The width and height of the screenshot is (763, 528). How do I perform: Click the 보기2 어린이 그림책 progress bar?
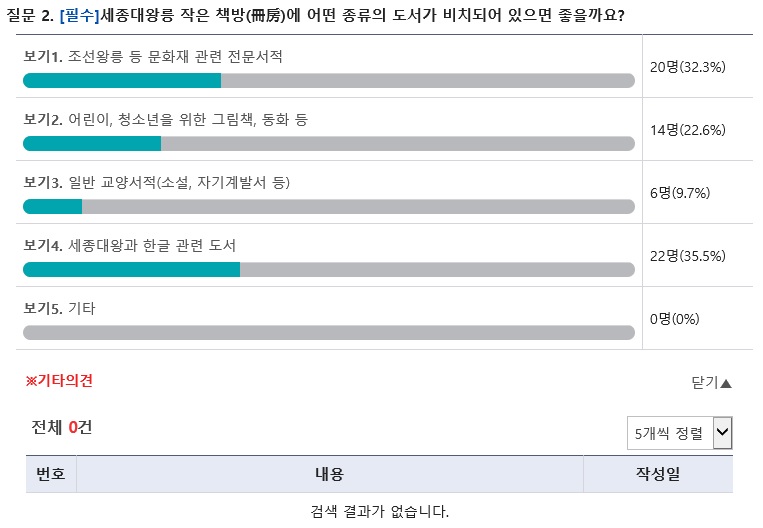(x=328, y=144)
